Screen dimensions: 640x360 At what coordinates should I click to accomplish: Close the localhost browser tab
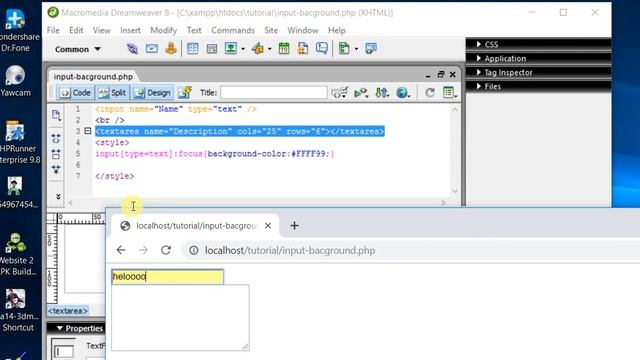(x=268, y=226)
